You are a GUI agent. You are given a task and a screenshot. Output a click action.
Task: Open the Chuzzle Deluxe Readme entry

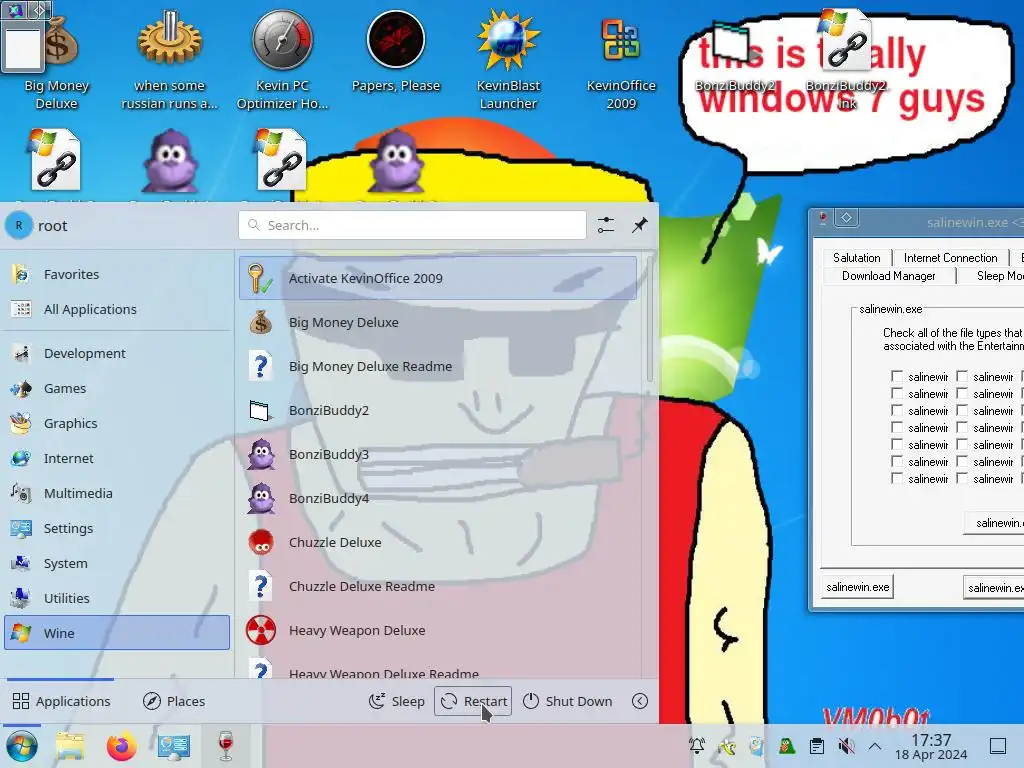(x=438, y=587)
